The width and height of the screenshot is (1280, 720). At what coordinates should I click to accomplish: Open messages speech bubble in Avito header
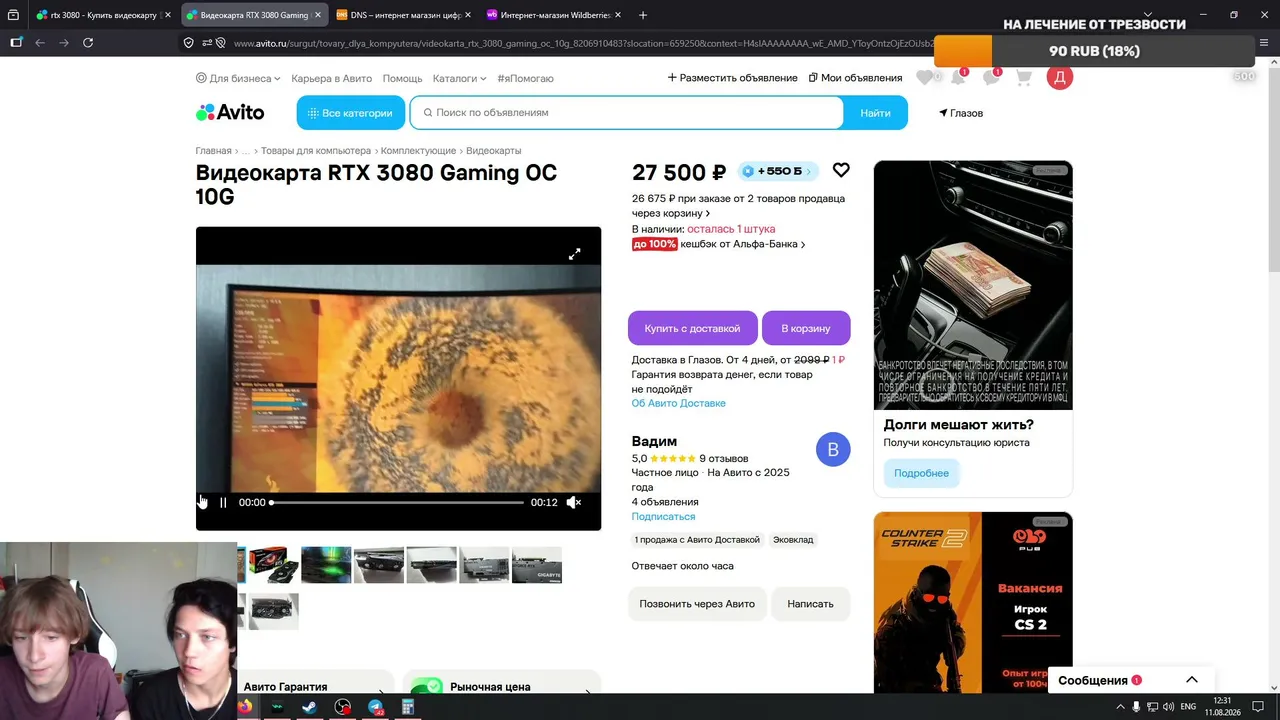[991, 78]
